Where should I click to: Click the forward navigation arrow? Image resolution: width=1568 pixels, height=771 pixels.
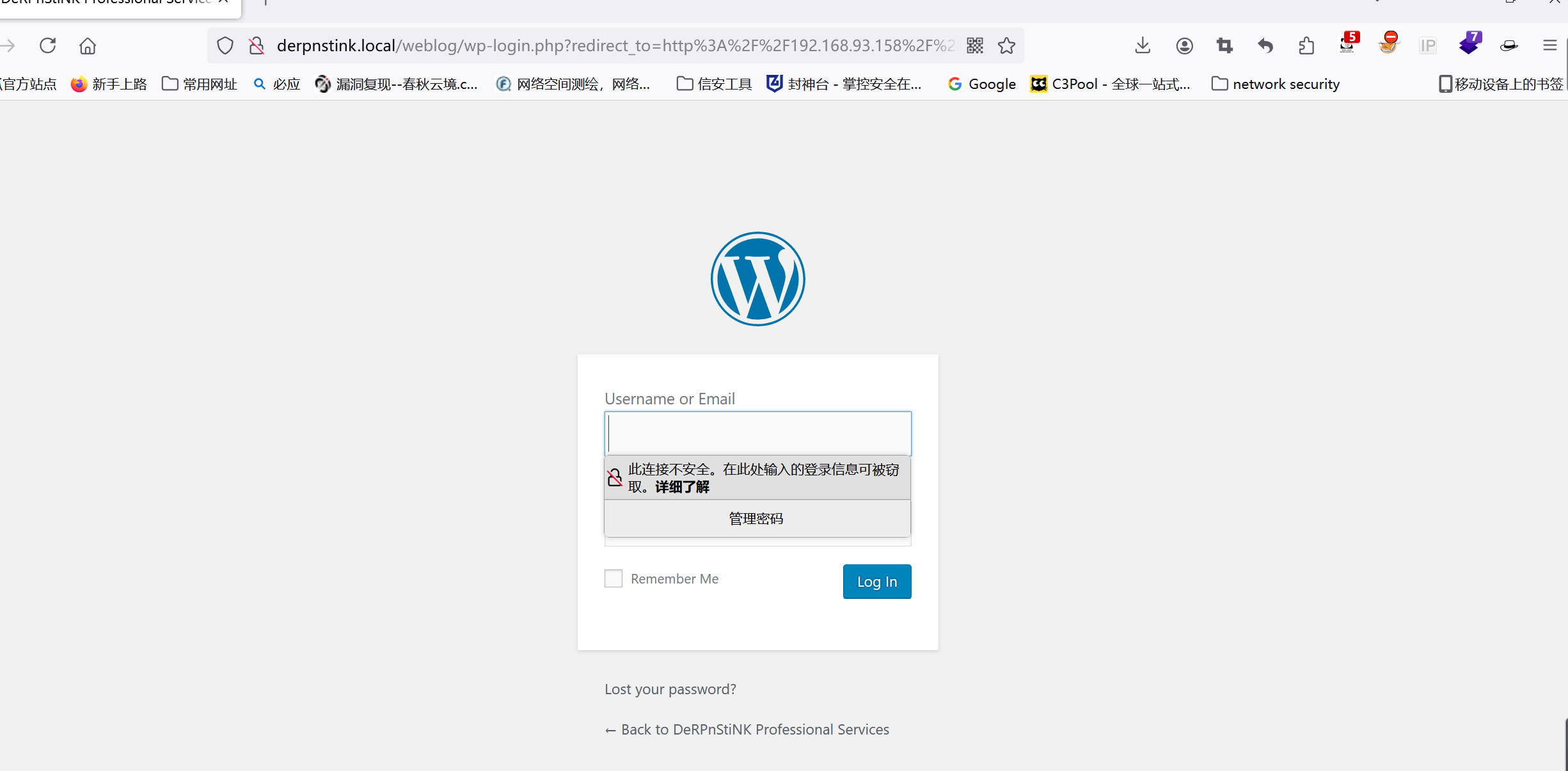click(x=8, y=45)
